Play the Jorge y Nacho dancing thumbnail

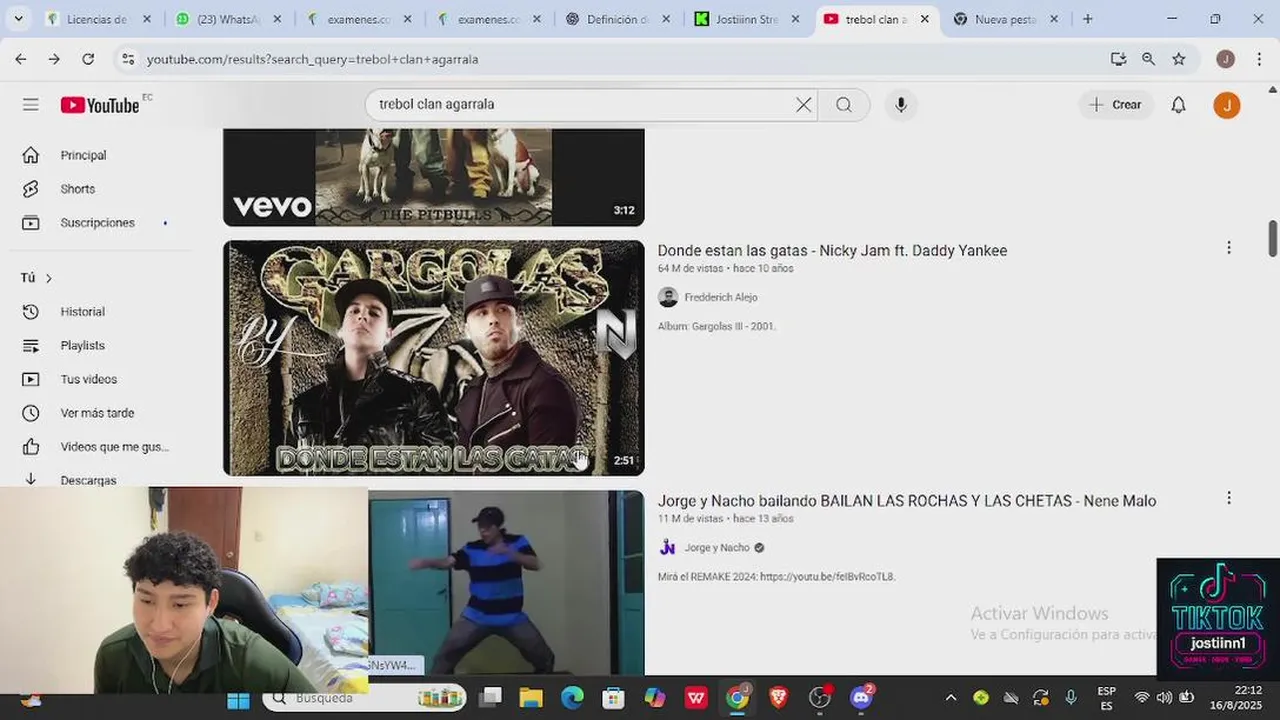(506, 583)
